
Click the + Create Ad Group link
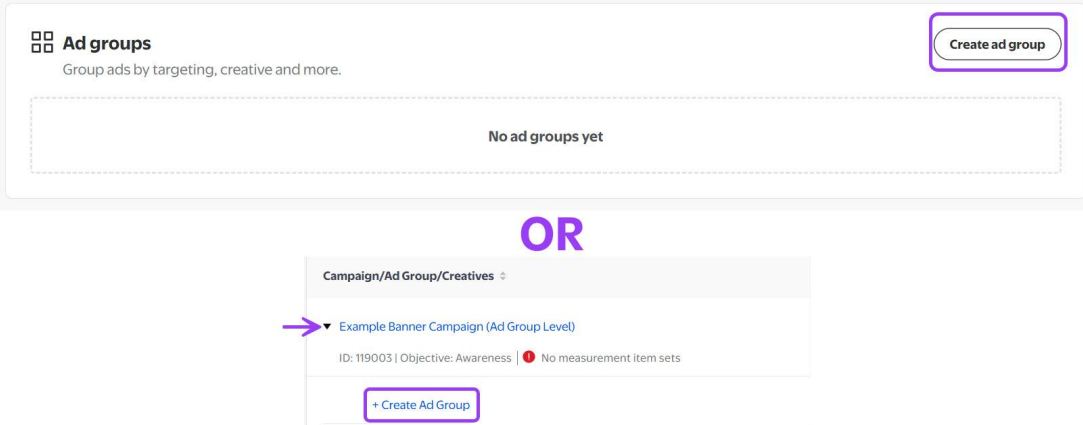point(420,404)
